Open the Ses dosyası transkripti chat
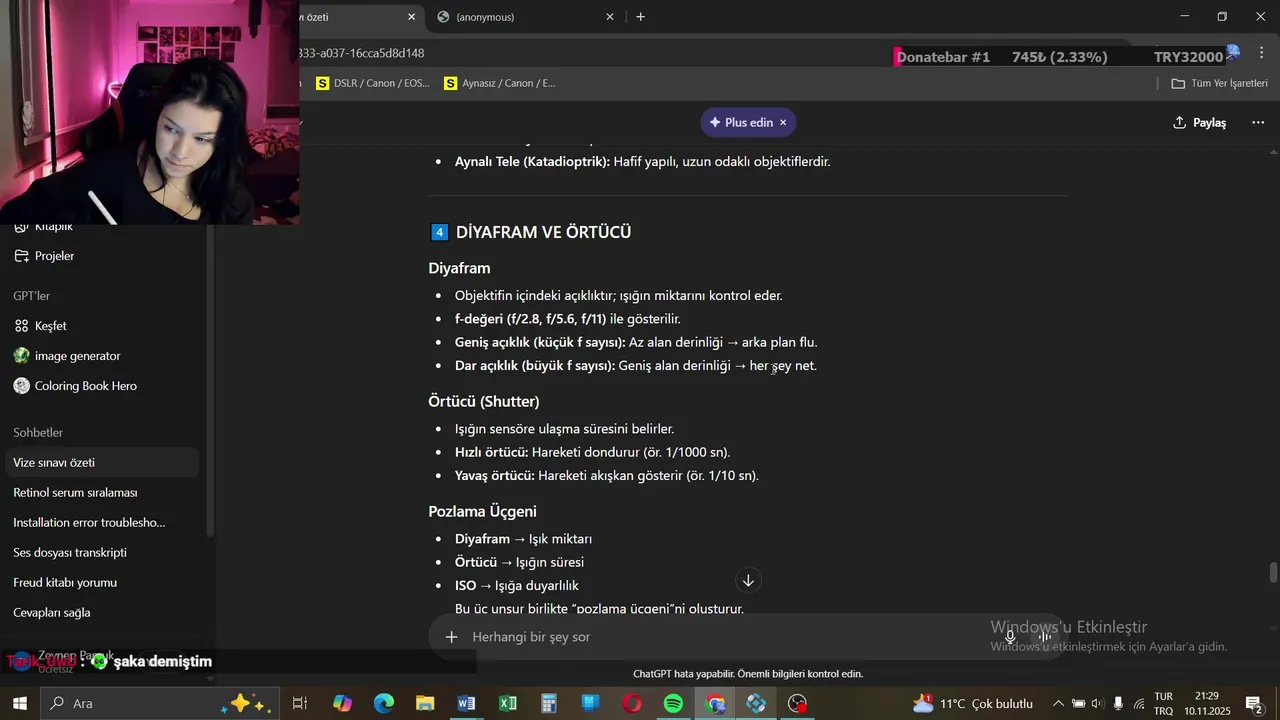This screenshot has width=1280, height=720. pyautogui.click(x=104, y=553)
